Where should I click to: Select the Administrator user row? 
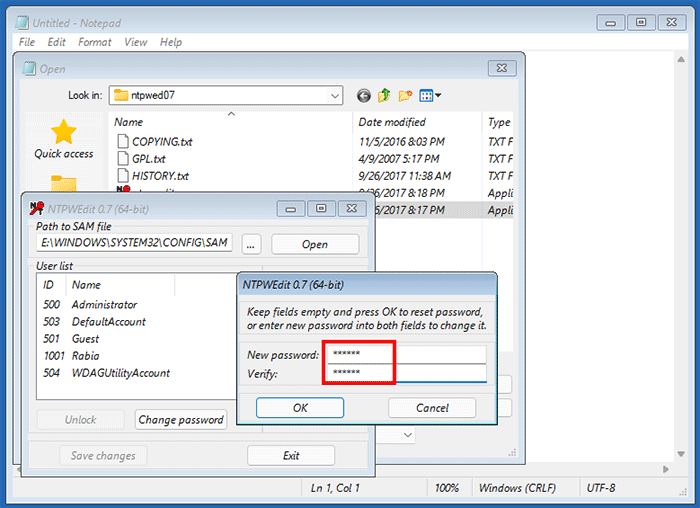[137, 304]
